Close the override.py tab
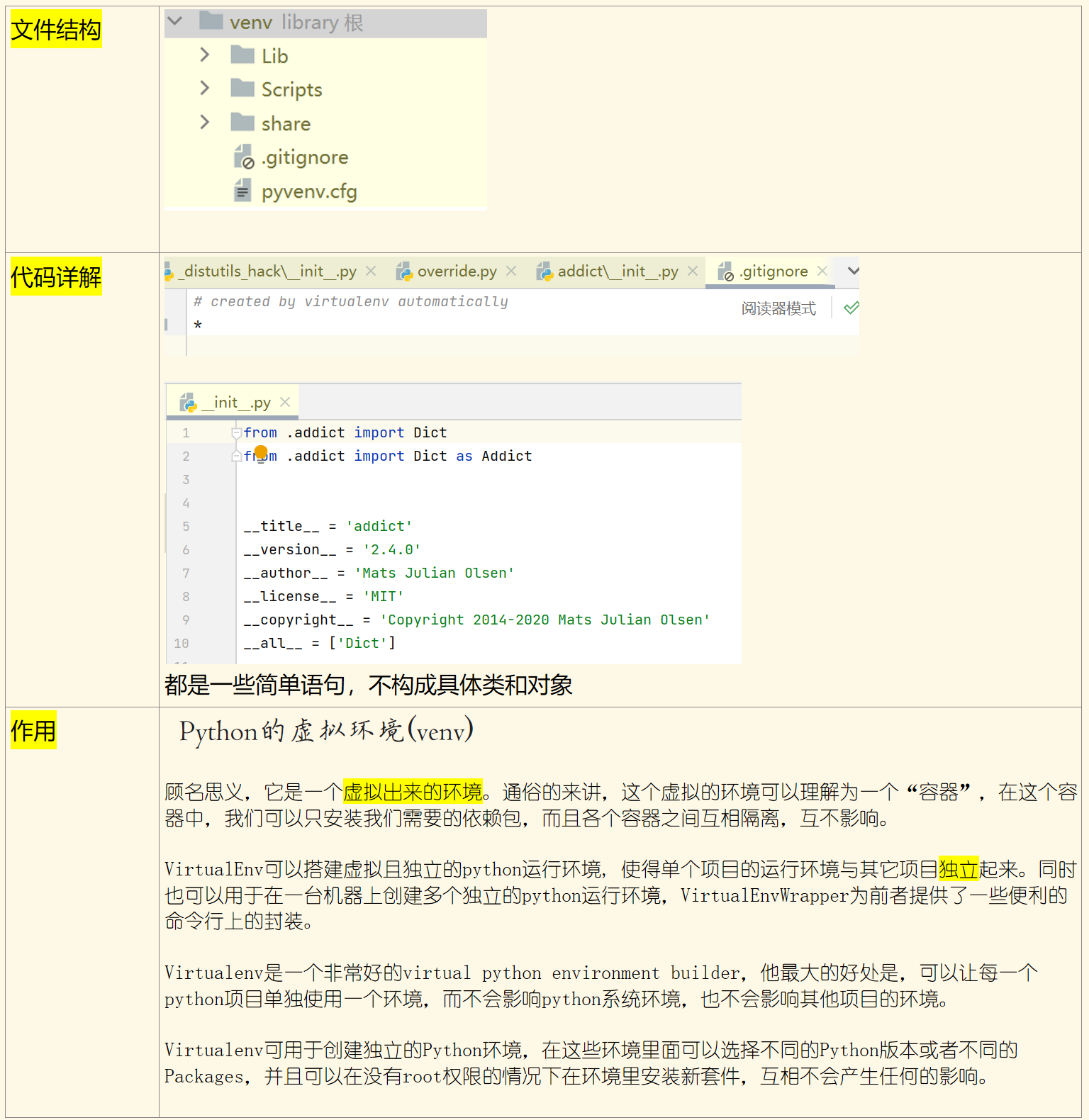The image size is (1089, 1120). tap(511, 271)
